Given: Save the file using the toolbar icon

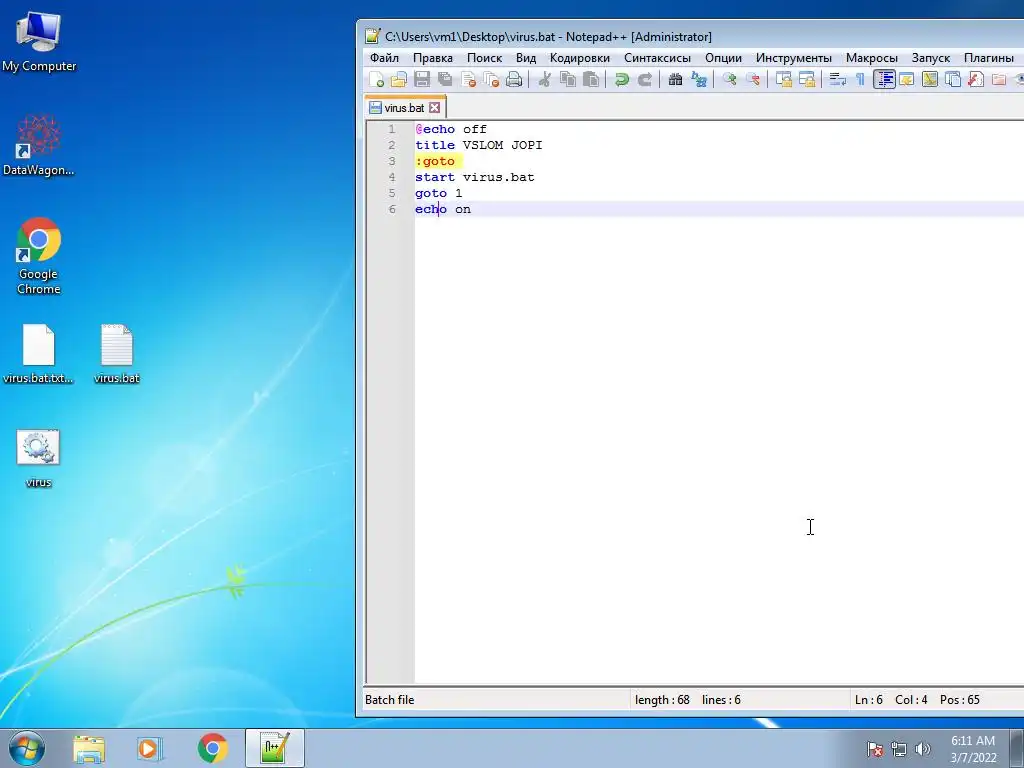Looking at the screenshot, I should (422, 80).
